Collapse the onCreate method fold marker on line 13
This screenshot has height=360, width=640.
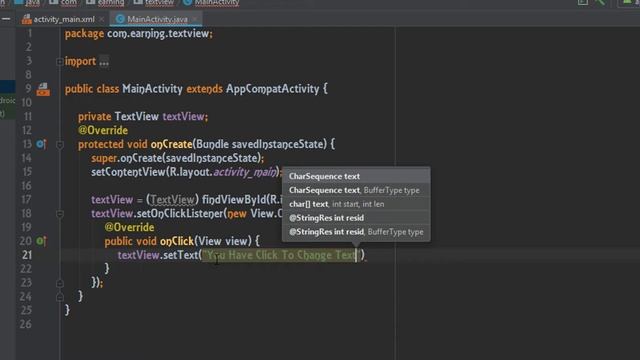[60, 144]
